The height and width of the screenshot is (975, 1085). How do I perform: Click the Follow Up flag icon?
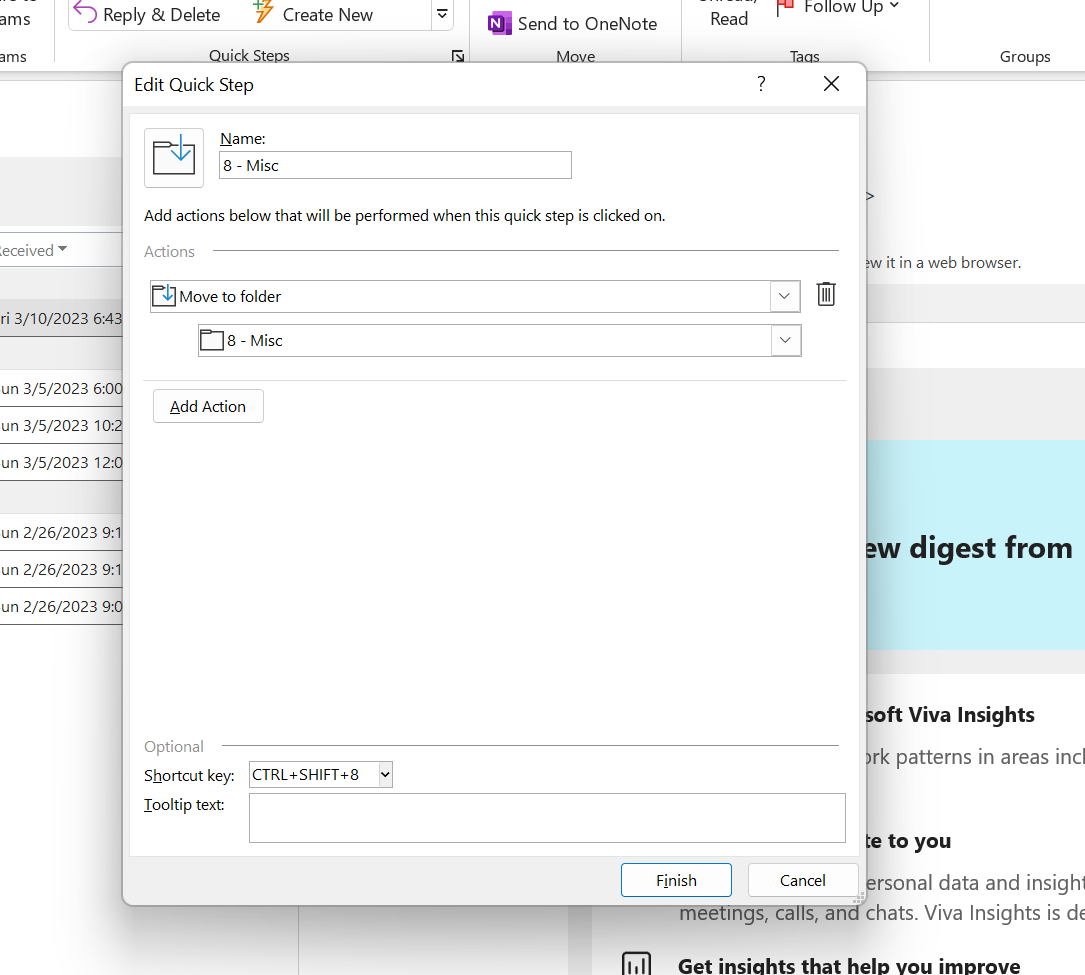(785, 8)
